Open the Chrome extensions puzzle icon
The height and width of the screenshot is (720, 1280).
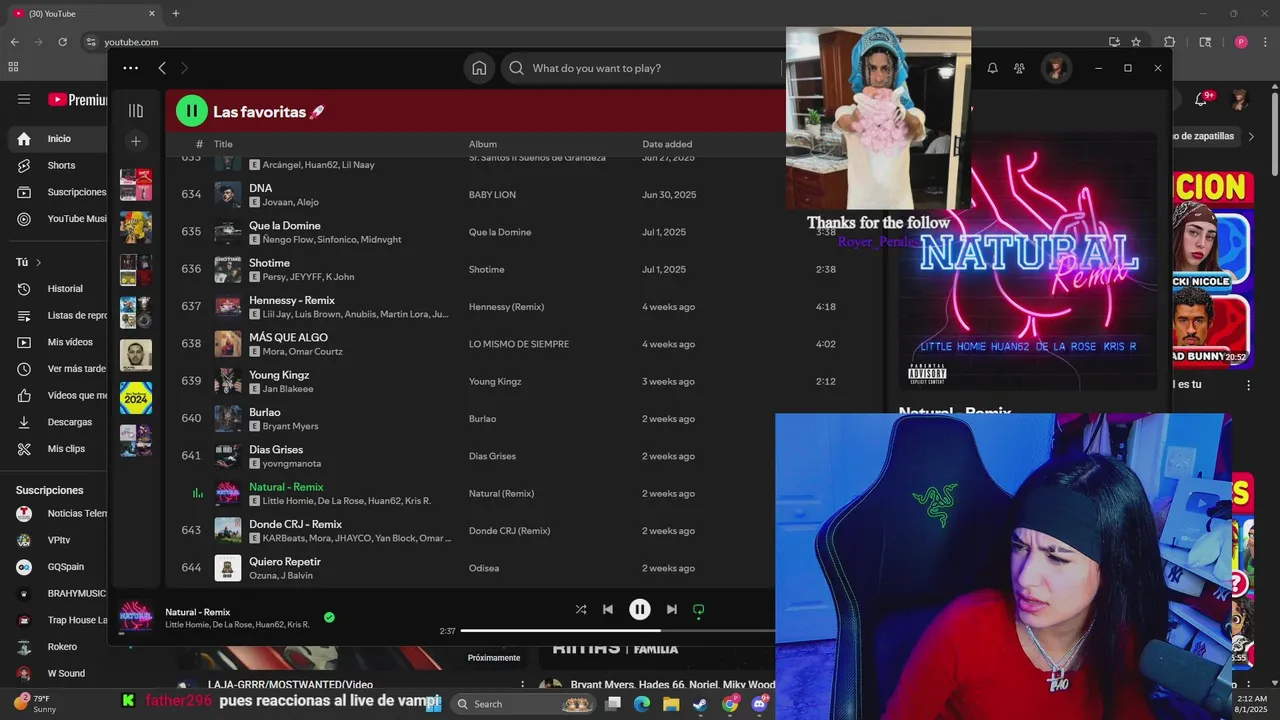pos(1169,42)
